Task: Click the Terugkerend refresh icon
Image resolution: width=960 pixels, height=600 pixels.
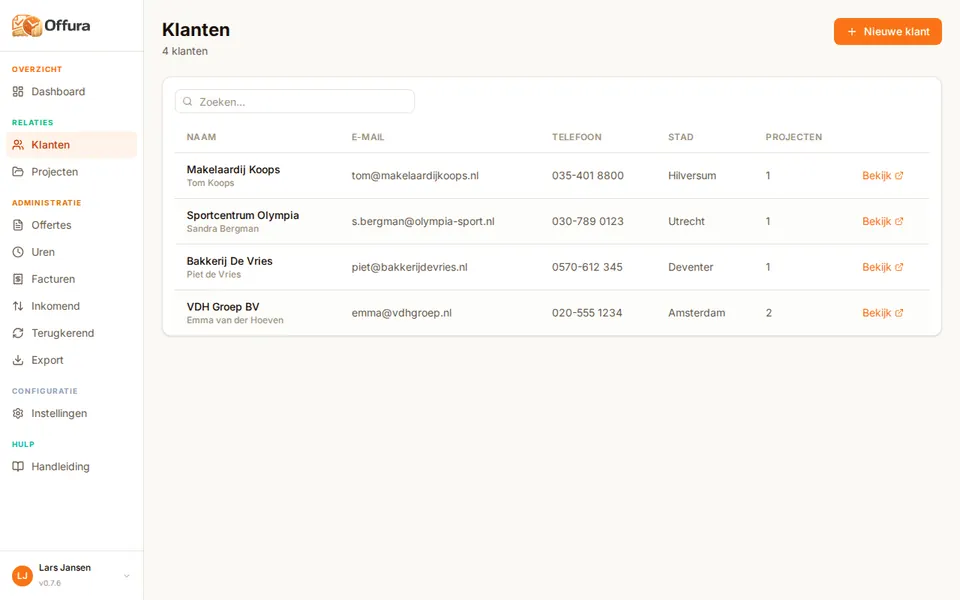Action: (x=18, y=332)
